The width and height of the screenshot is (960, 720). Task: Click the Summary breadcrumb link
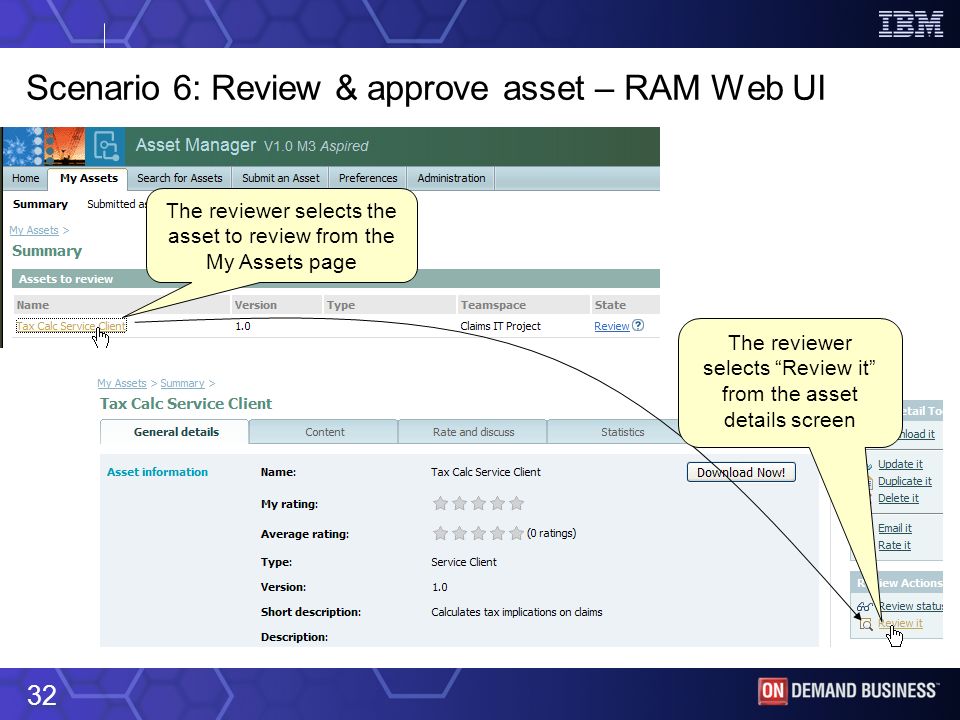click(182, 383)
